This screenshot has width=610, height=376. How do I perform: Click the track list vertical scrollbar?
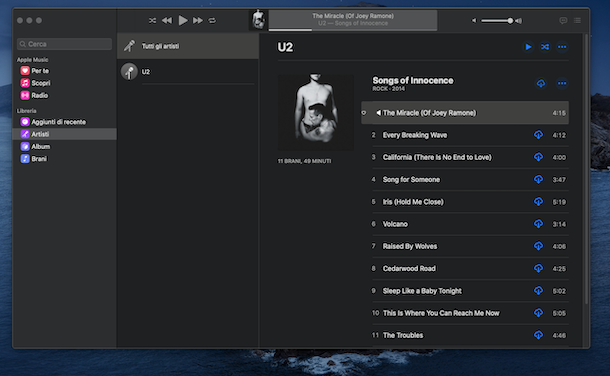586,169
